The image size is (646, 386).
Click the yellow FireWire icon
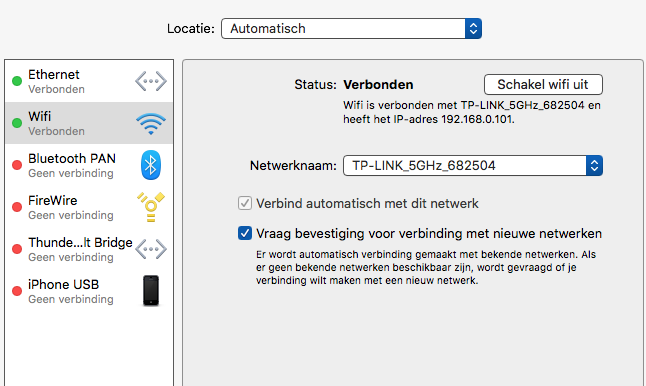pos(151,207)
